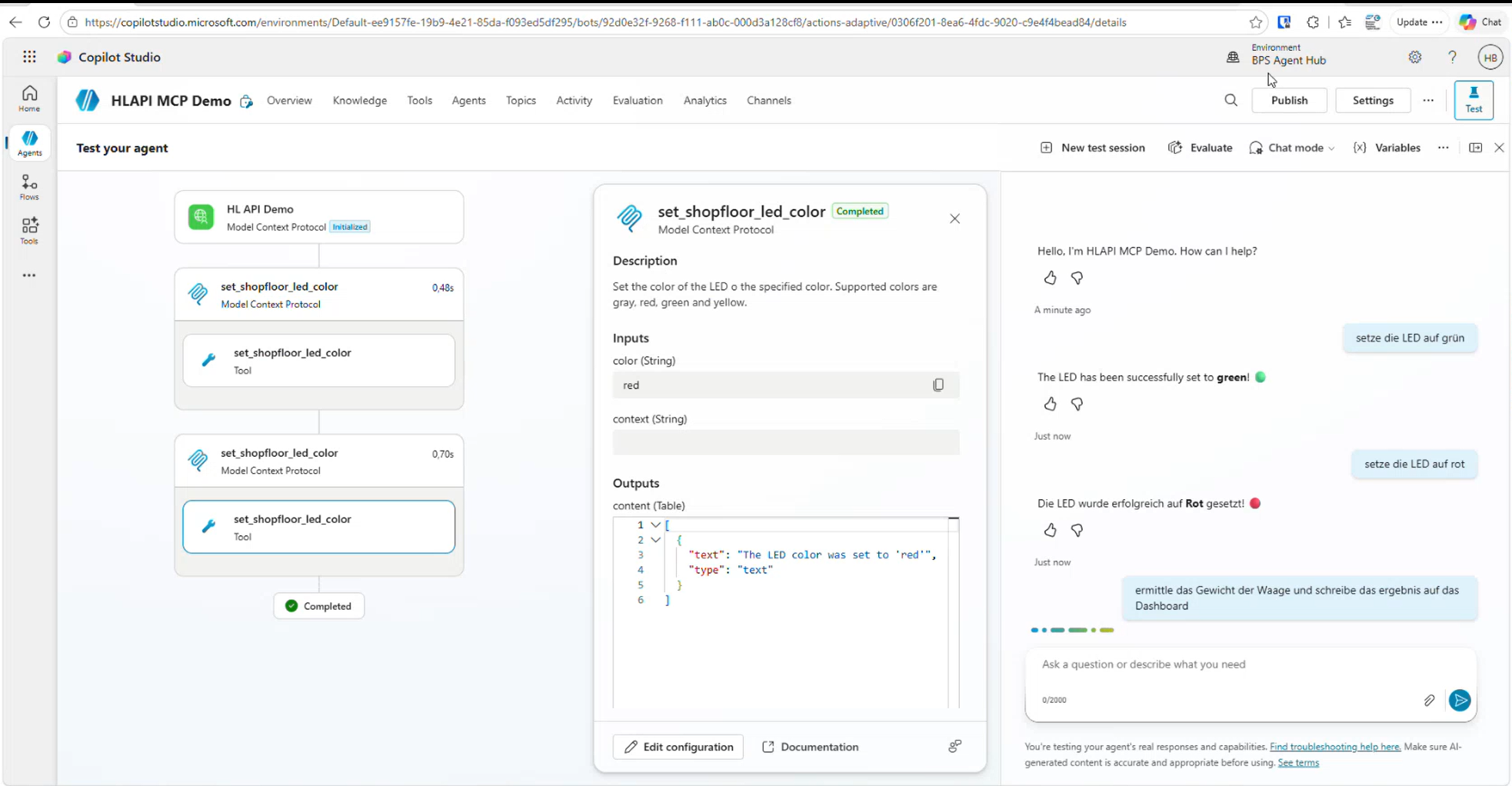Open Flows in the left sidebar
Screen dimensions: 1512x786
(29, 187)
